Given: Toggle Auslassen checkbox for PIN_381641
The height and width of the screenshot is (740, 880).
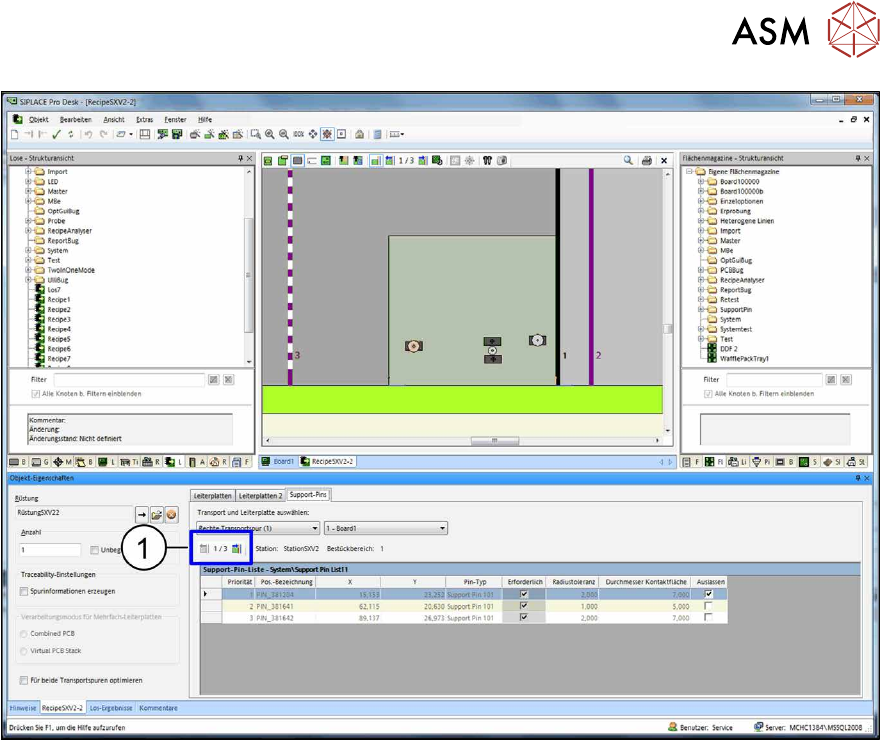Looking at the screenshot, I should [x=709, y=606].
